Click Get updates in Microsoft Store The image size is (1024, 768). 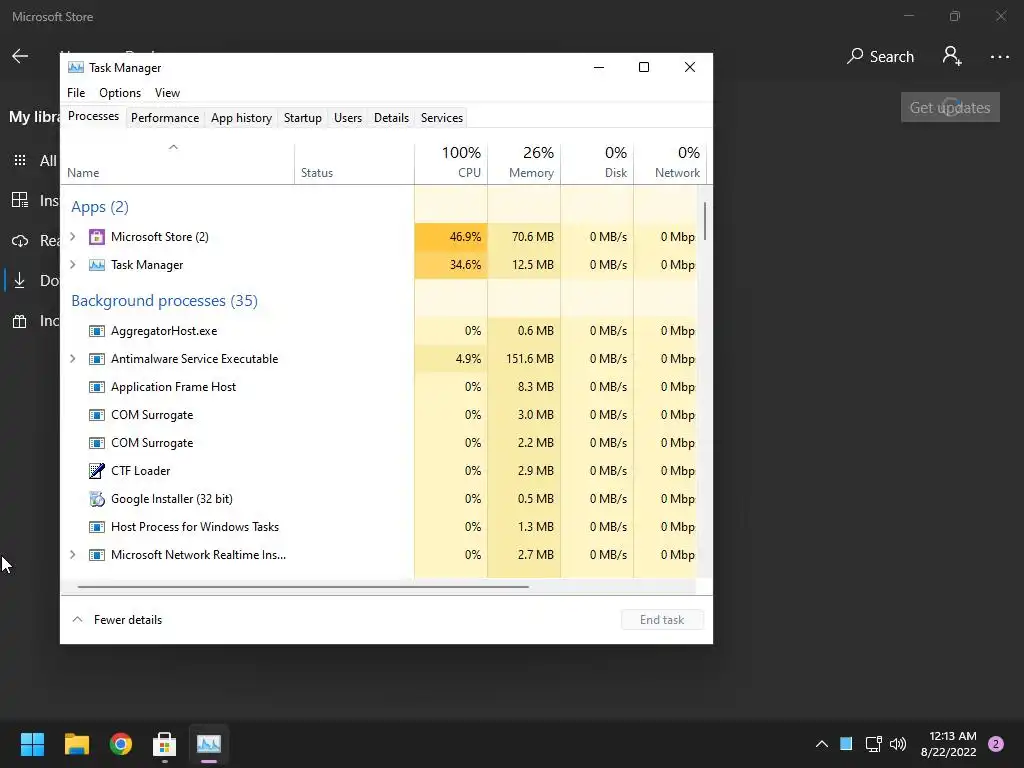(x=950, y=107)
